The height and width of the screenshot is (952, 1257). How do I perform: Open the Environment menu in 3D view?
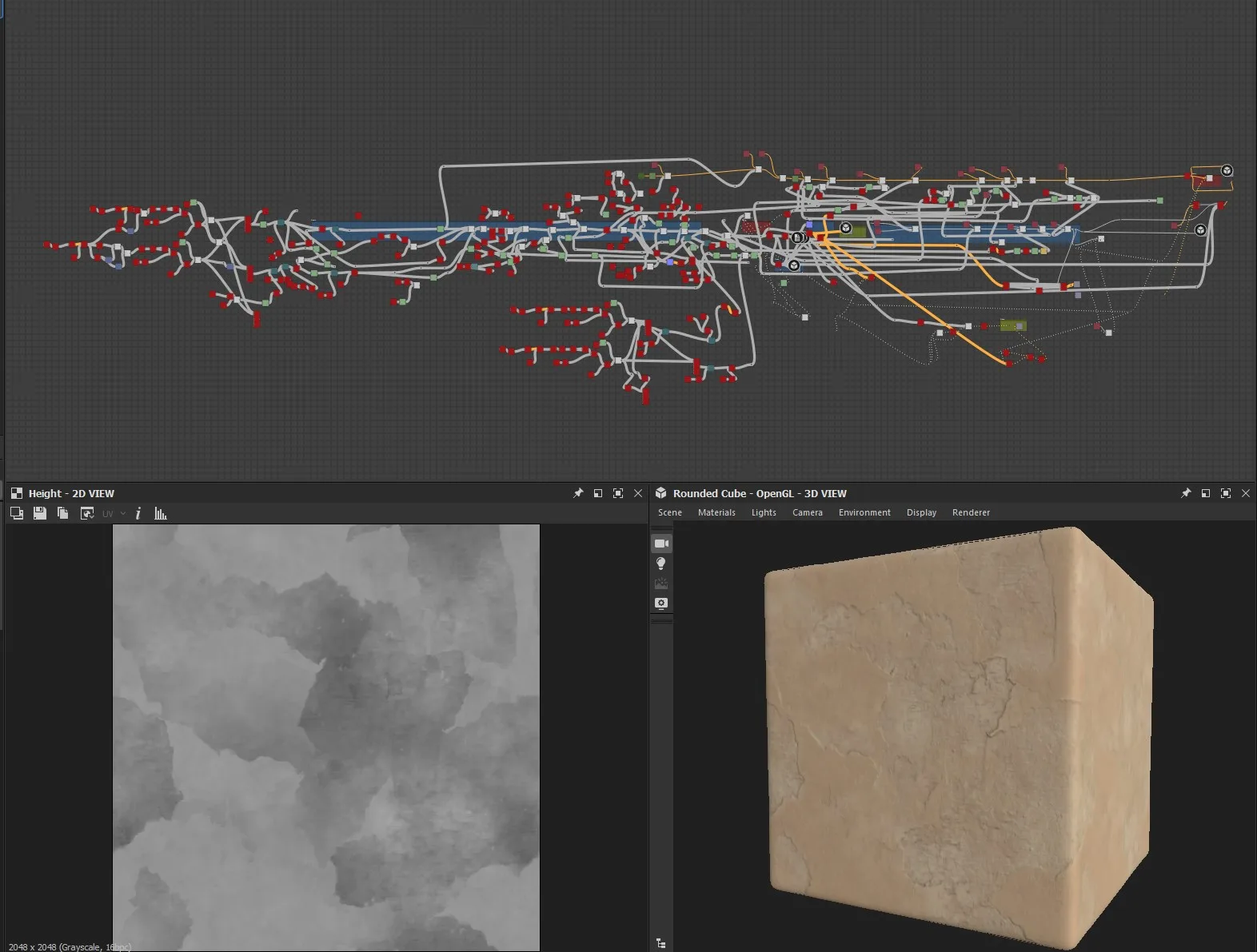(x=864, y=512)
